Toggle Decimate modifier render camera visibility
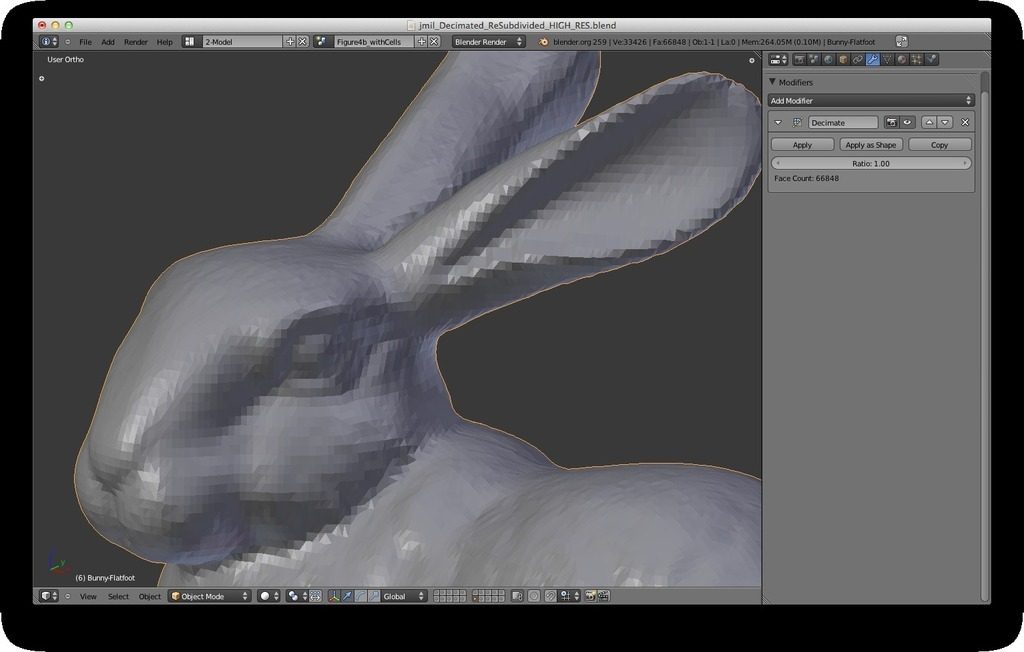Image resolution: width=1024 pixels, height=652 pixels. click(891, 122)
